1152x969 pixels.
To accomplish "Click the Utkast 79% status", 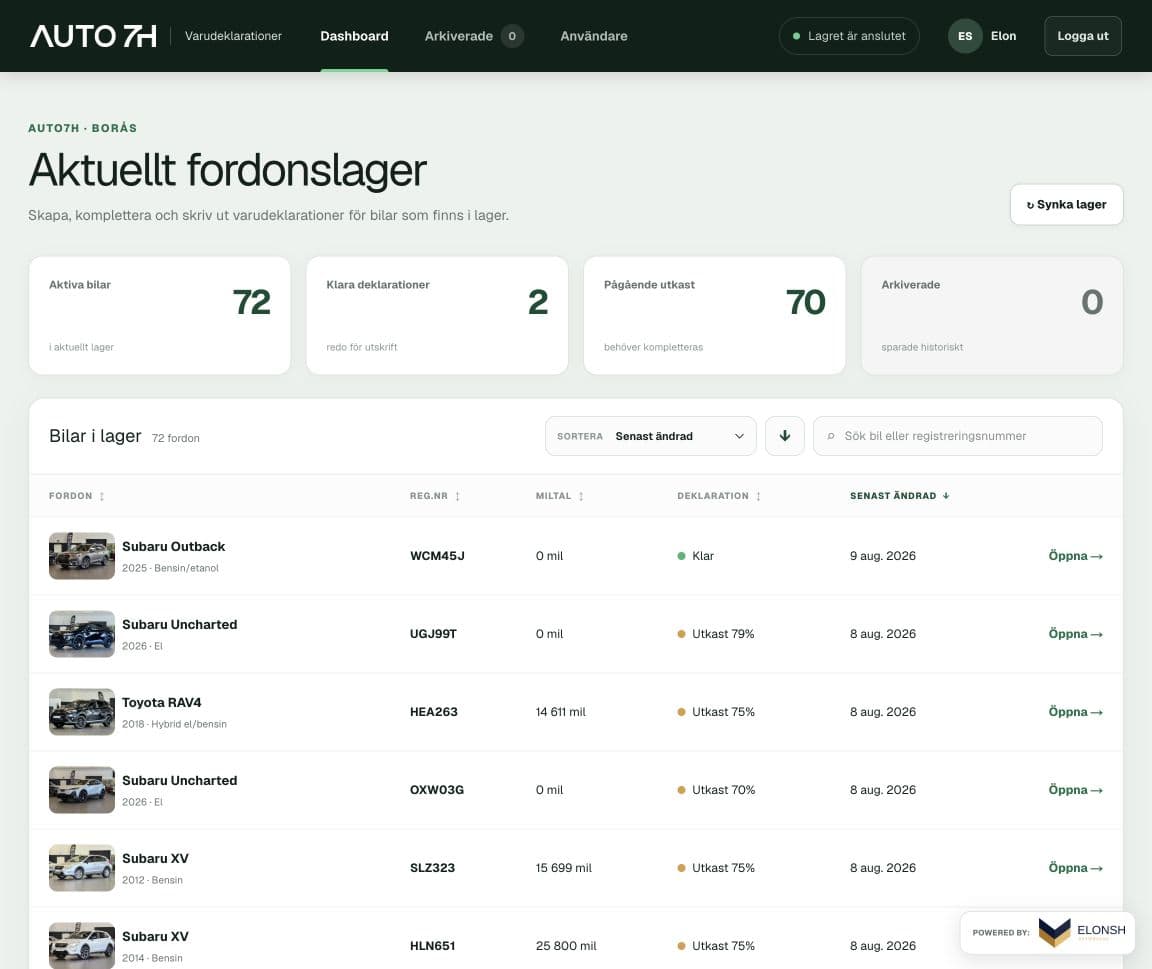I will click(716, 634).
